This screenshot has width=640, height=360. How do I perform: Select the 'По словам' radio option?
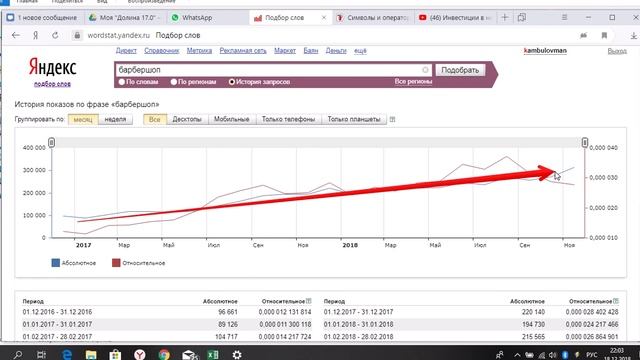coord(122,82)
